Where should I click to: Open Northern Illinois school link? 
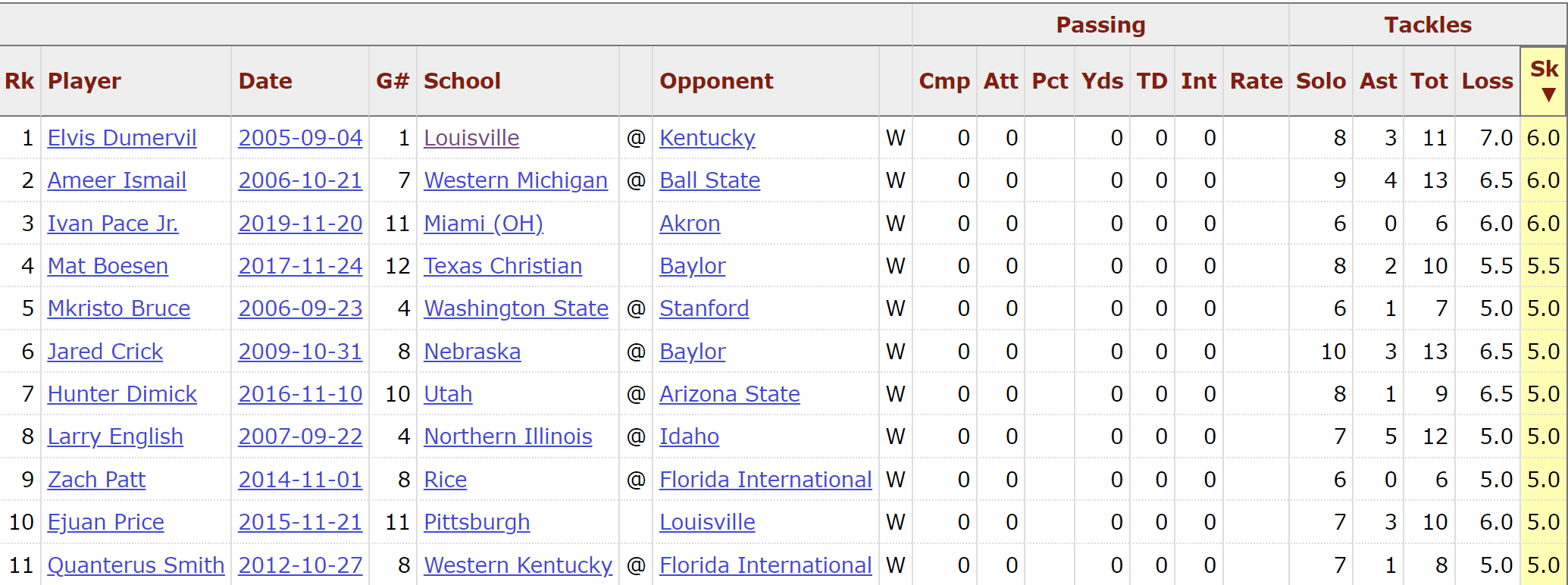click(508, 436)
